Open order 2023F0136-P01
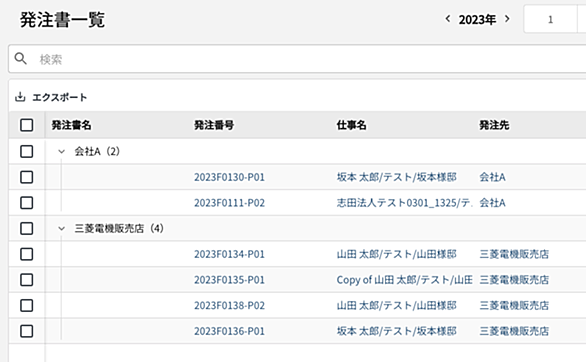The width and height of the screenshot is (586, 362). [229, 331]
